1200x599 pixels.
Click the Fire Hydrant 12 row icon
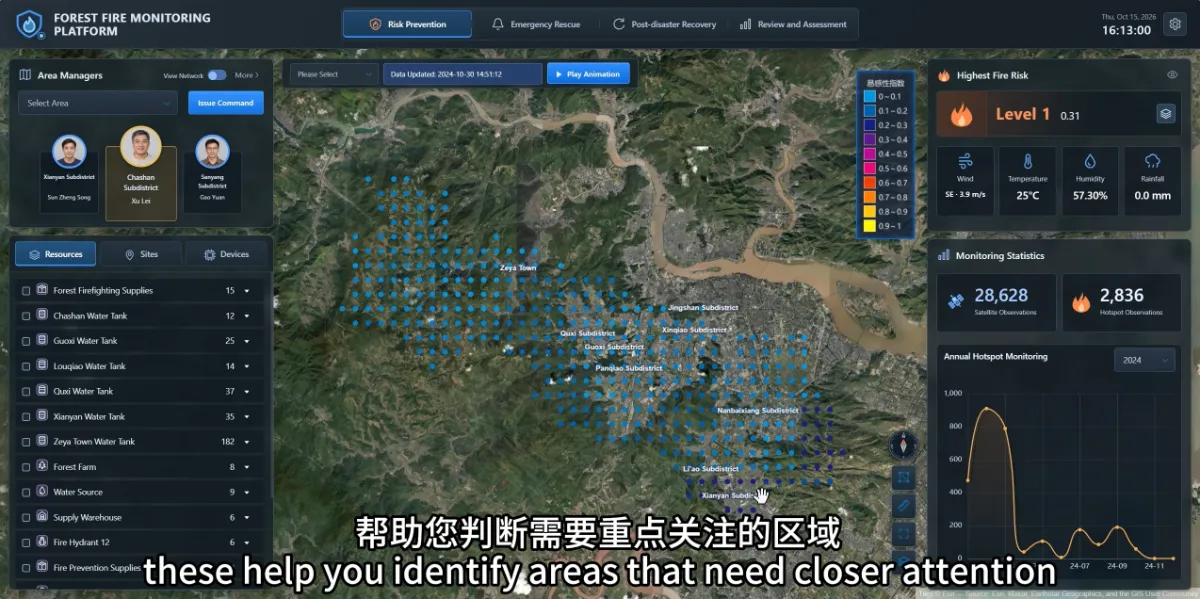pyautogui.click(x=42, y=542)
